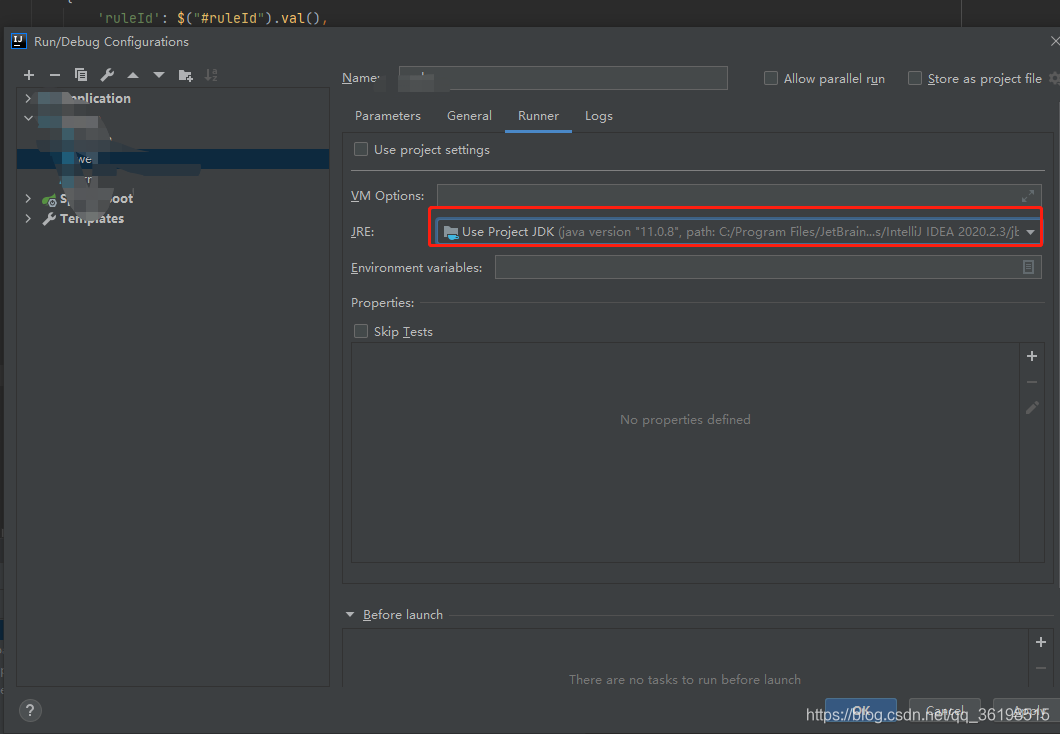Collapse the Before launch section

[x=350, y=614]
